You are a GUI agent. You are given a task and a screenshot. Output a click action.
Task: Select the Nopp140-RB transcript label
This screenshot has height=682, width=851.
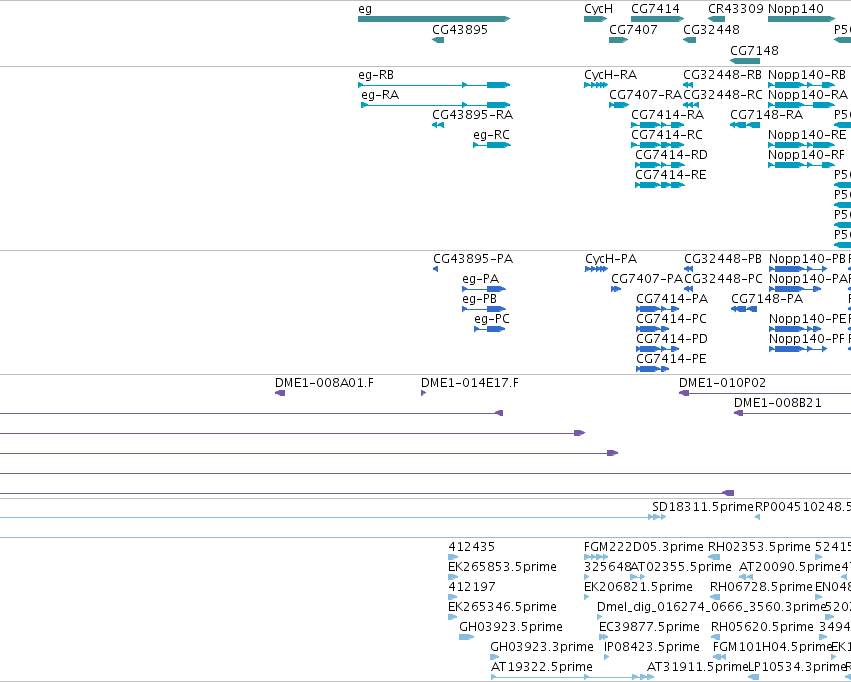click(807, 75)
